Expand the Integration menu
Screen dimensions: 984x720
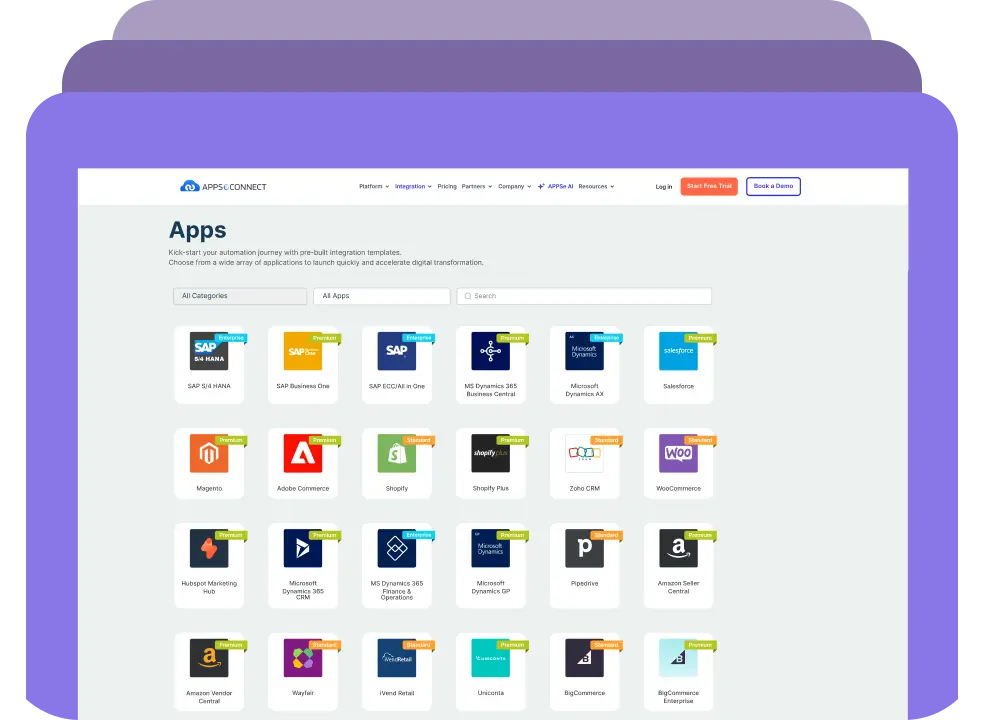click(413, 186)
